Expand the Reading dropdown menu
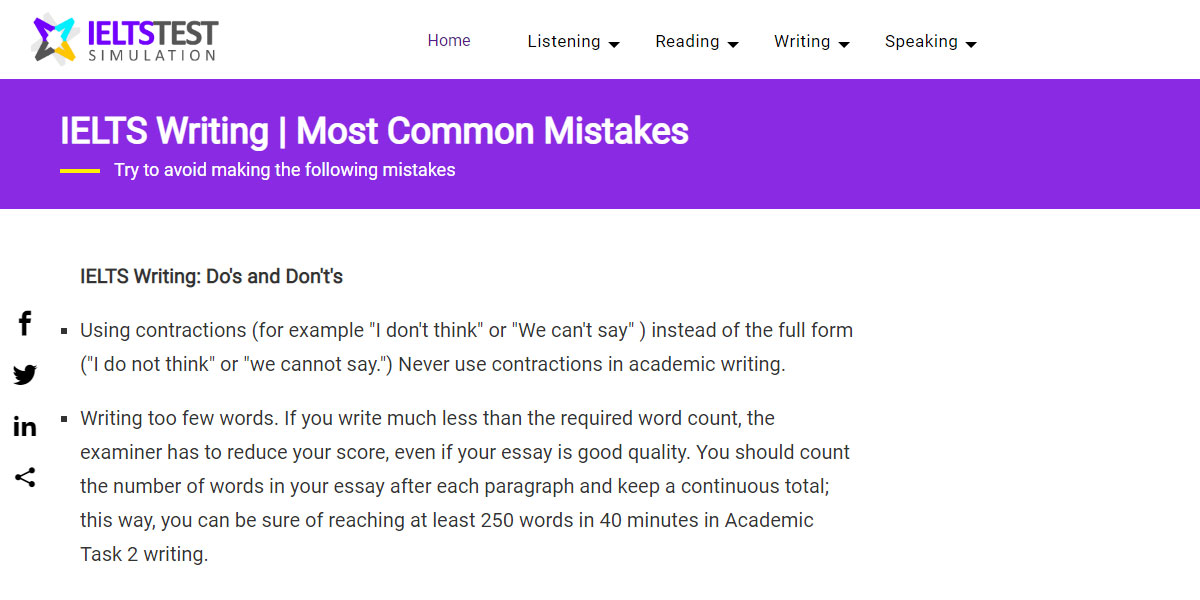Viewport: 1200px width, 600px height. coord(734,44)
